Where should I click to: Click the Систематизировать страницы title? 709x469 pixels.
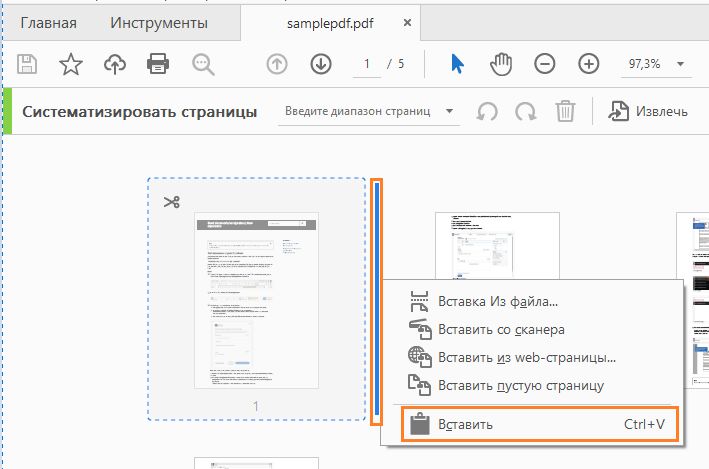[140, 112]
